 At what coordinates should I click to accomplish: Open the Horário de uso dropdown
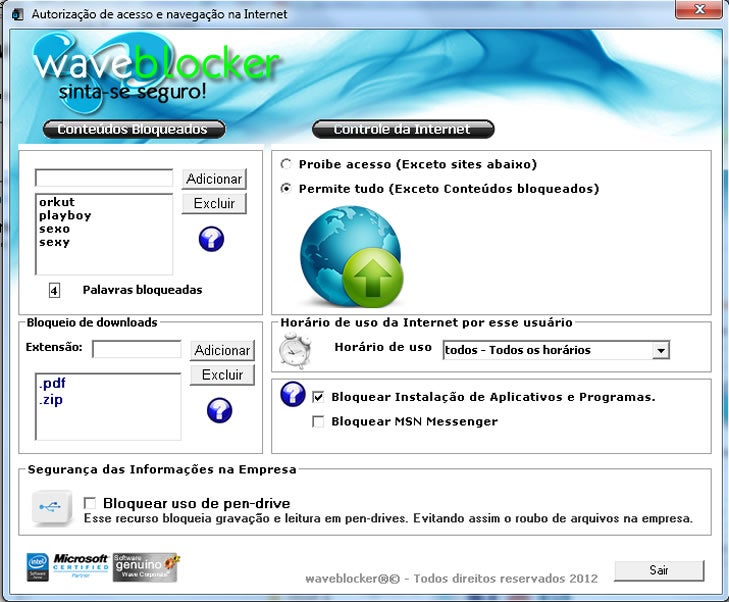(660, 350)
